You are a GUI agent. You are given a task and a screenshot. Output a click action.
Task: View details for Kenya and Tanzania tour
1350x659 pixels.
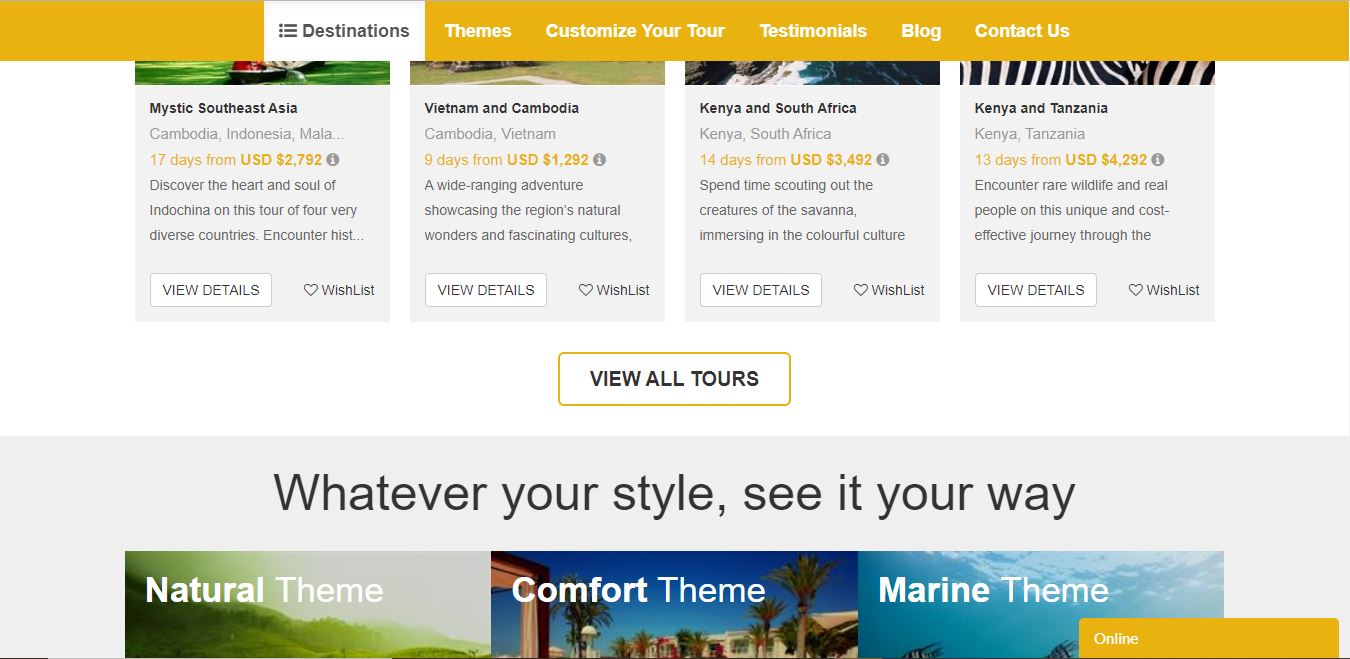(x=1035, y=290)
